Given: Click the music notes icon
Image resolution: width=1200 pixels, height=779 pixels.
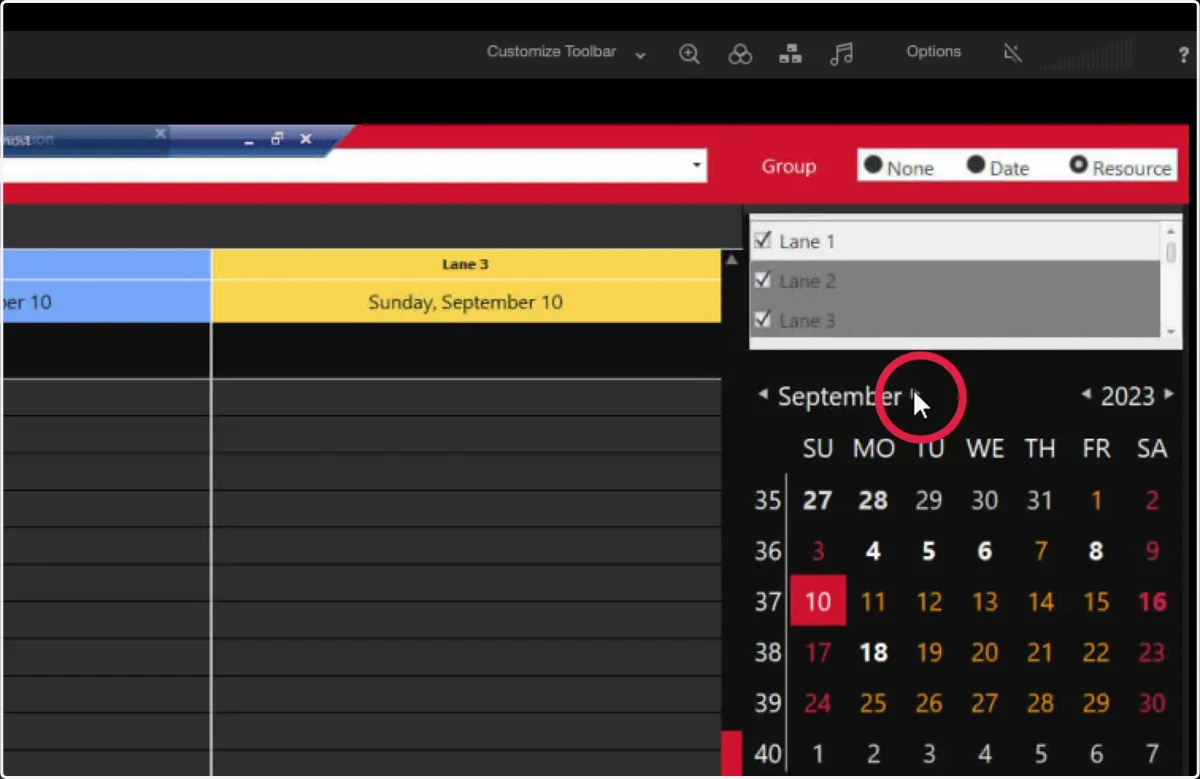Looking at the screenshot, I should [x=841, y=54].
